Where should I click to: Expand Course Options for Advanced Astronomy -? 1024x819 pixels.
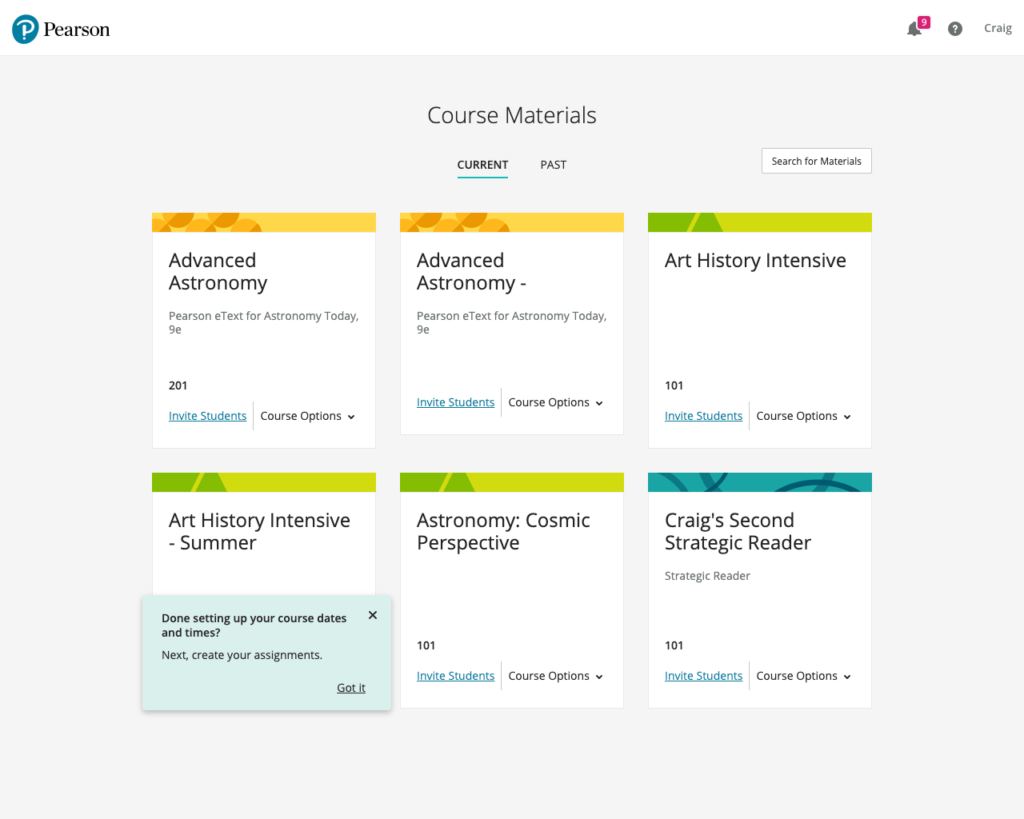(x=556, y=402)
